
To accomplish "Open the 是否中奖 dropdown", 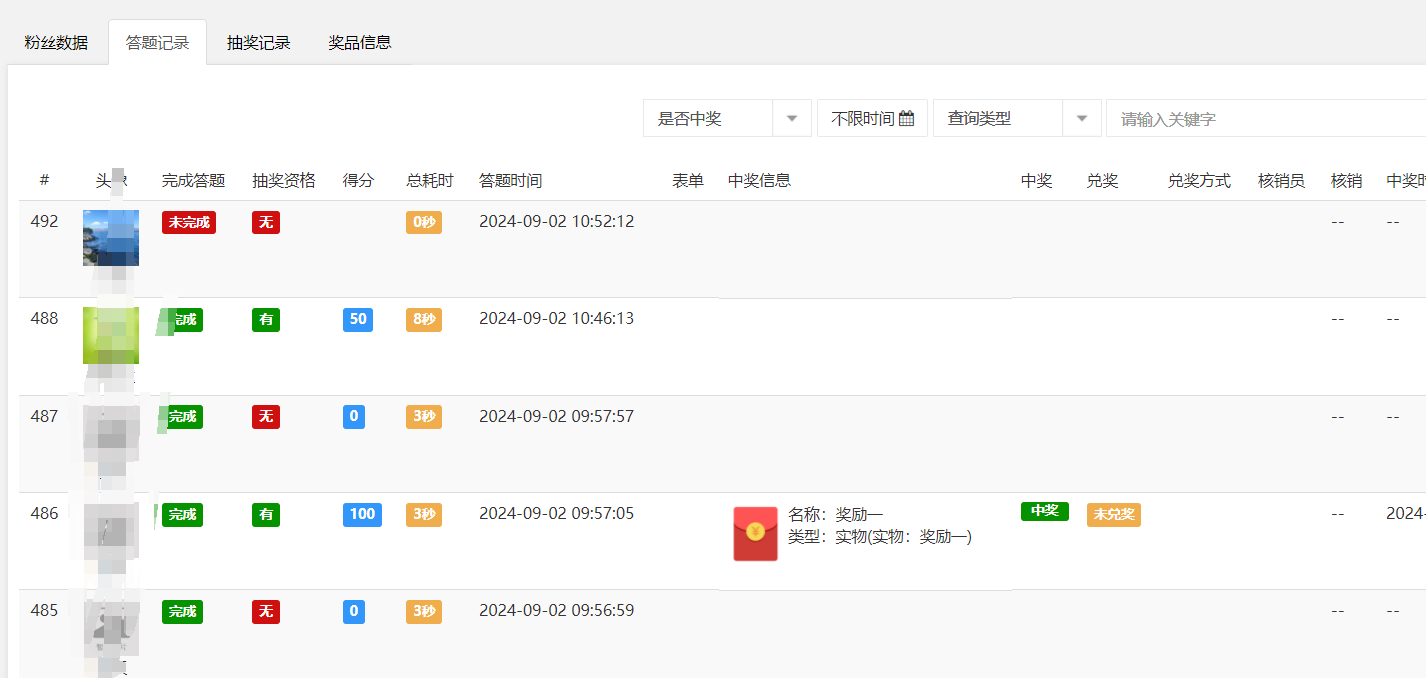I will (727, 118).
